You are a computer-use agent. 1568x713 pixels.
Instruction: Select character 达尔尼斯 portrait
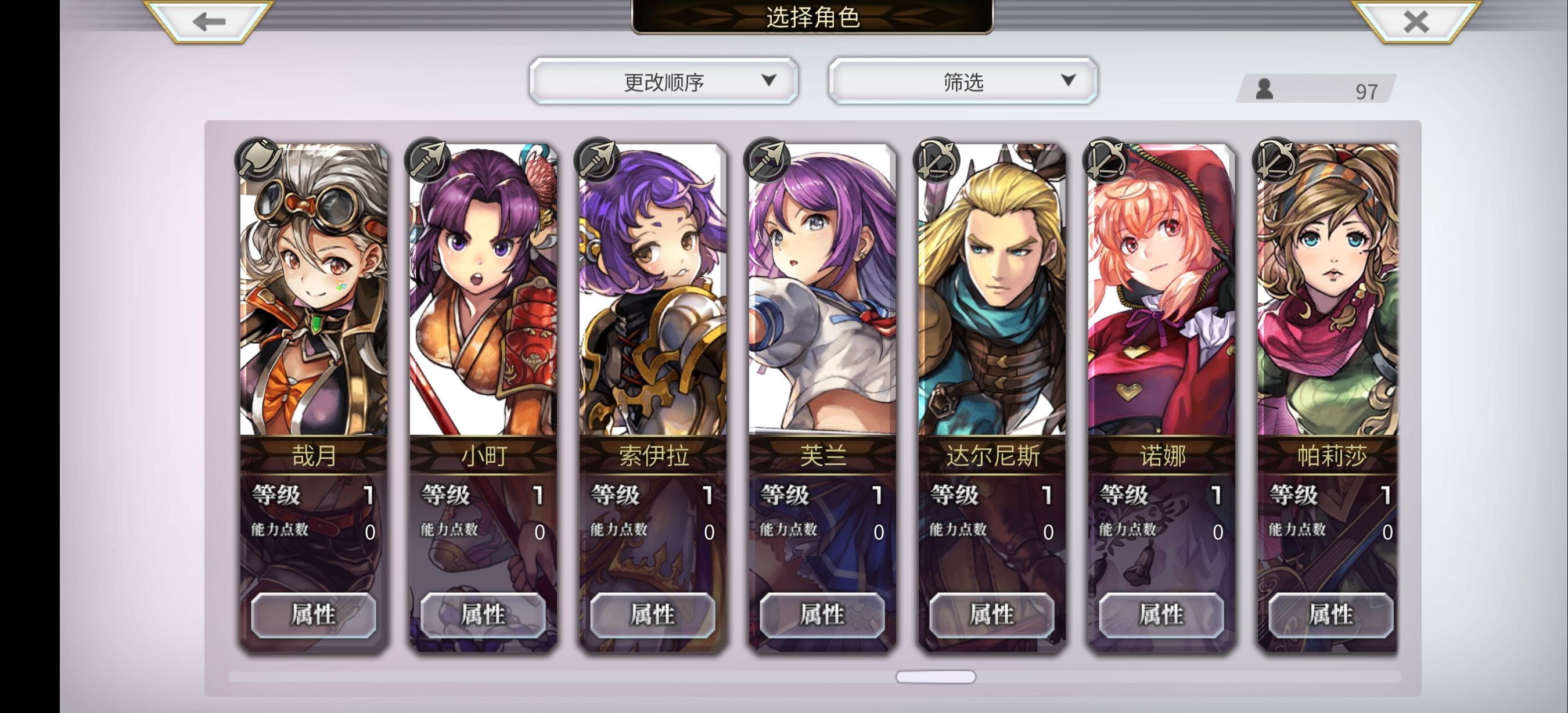(992, 290)
